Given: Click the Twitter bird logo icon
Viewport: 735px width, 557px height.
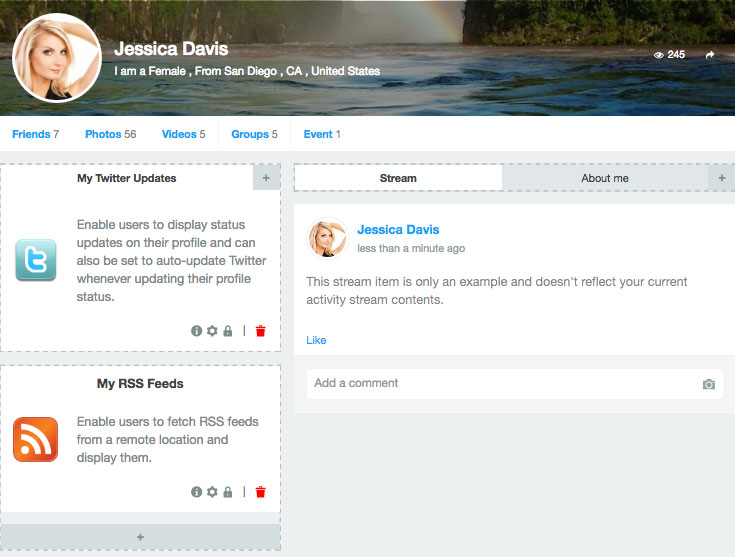Looking at the screenshot, I should 36,260.
